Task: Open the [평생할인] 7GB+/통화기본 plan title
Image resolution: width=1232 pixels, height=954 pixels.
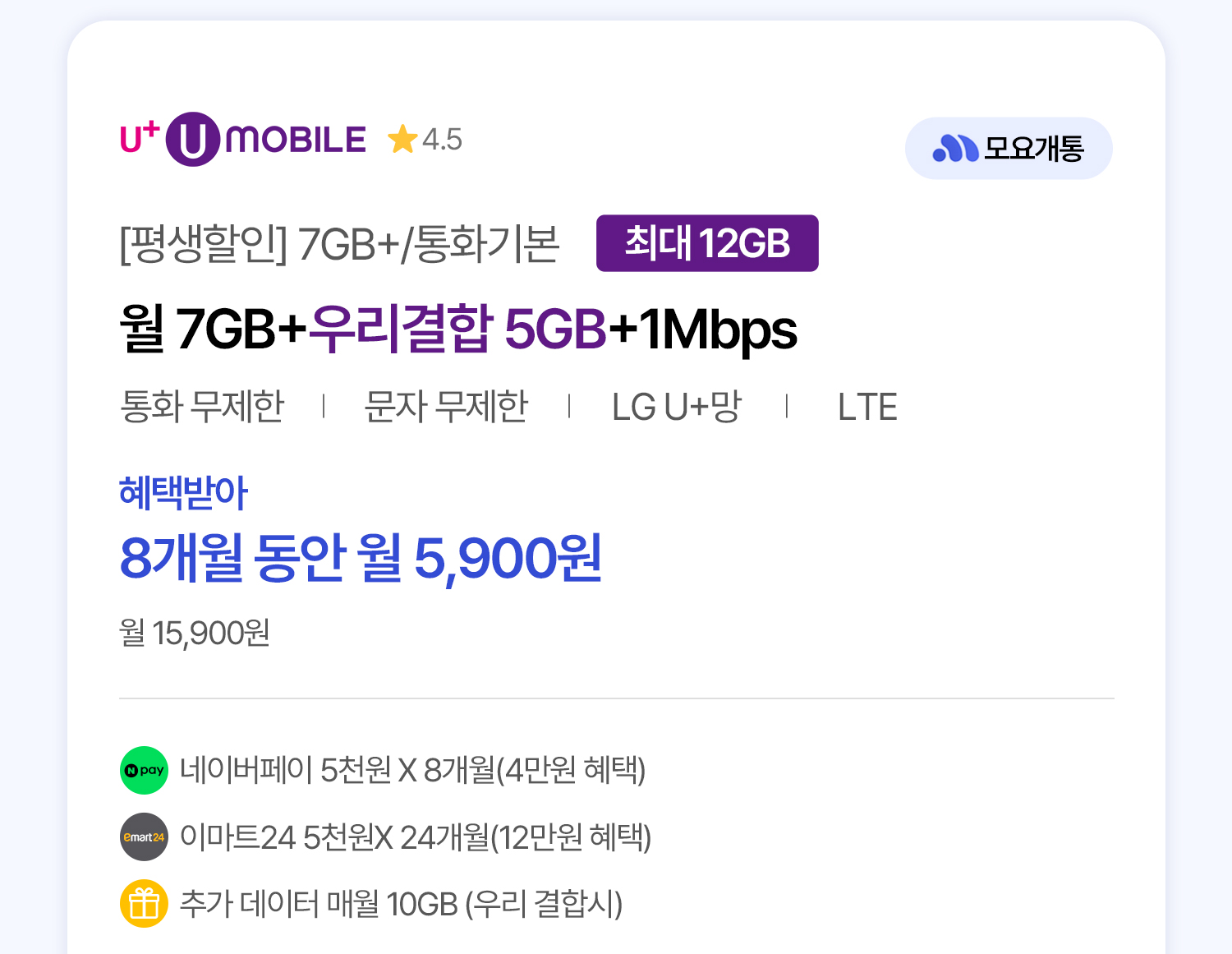Action: pyautogui.click(x=339, y=243)
